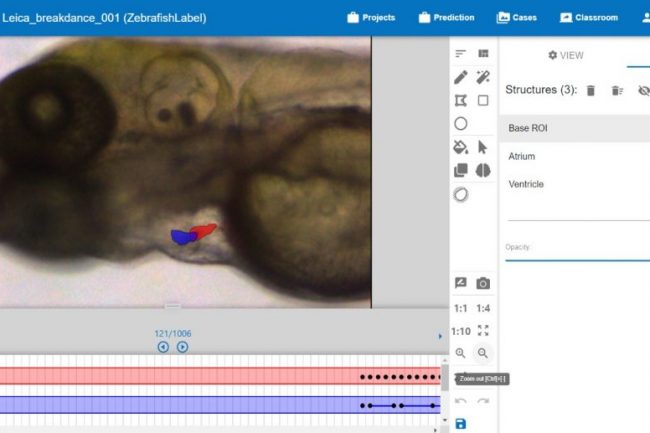This screenshot has width=650, height=433.
Task: Click the blue Ventricle timeline track
Action: [x=220, y=405]
